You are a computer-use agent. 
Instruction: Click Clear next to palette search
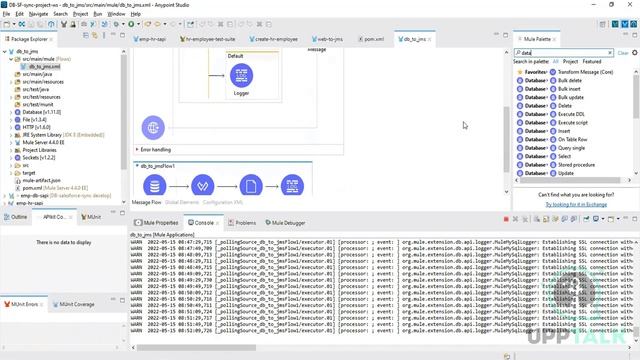[623, 53]
